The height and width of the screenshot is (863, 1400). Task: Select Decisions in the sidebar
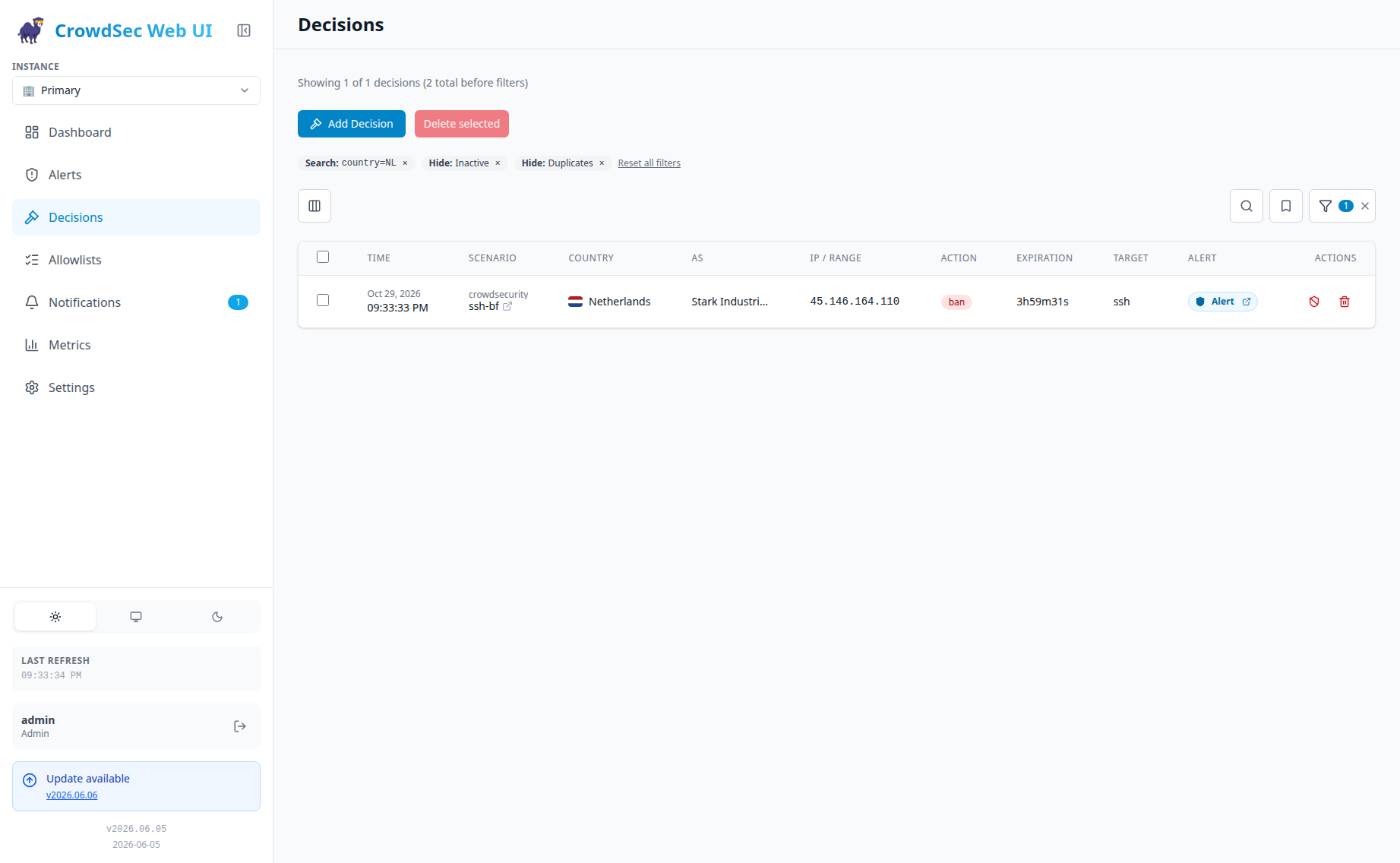[136, 217]
